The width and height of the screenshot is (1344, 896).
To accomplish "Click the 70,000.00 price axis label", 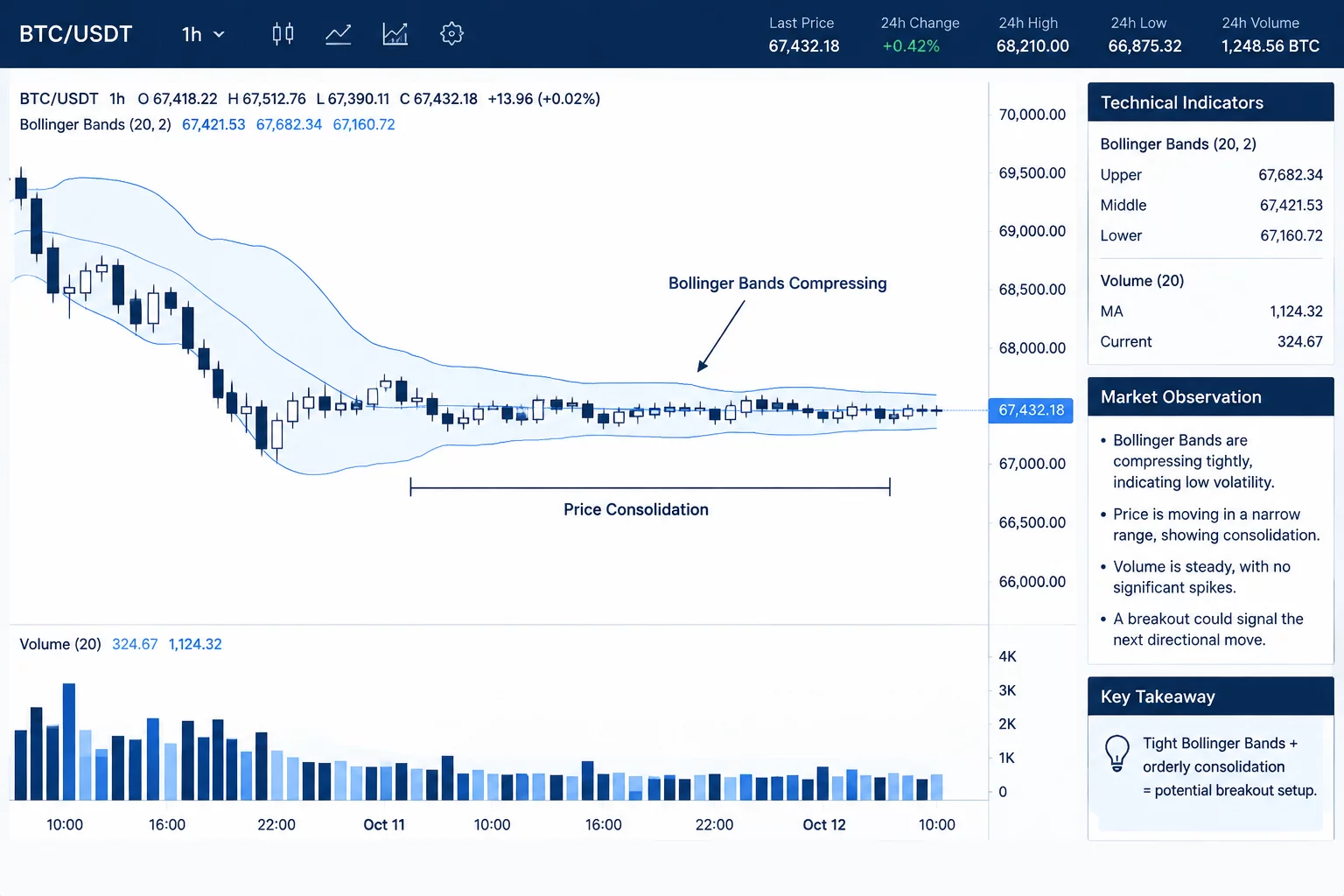I will 1032,115.
